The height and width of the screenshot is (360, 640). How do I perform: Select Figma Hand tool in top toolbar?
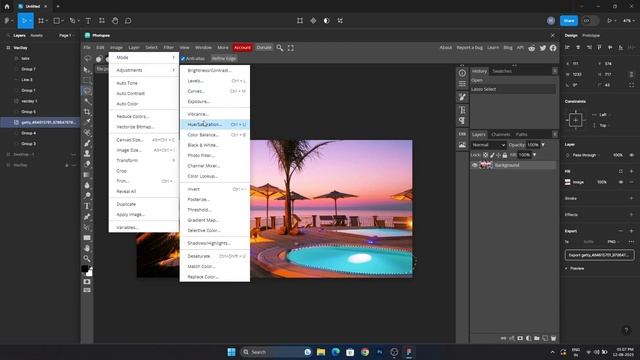[x=115, y=20]
